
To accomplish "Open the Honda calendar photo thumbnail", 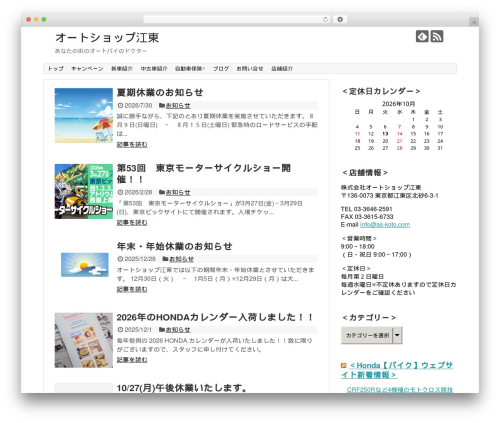I will tap(84, 340).
